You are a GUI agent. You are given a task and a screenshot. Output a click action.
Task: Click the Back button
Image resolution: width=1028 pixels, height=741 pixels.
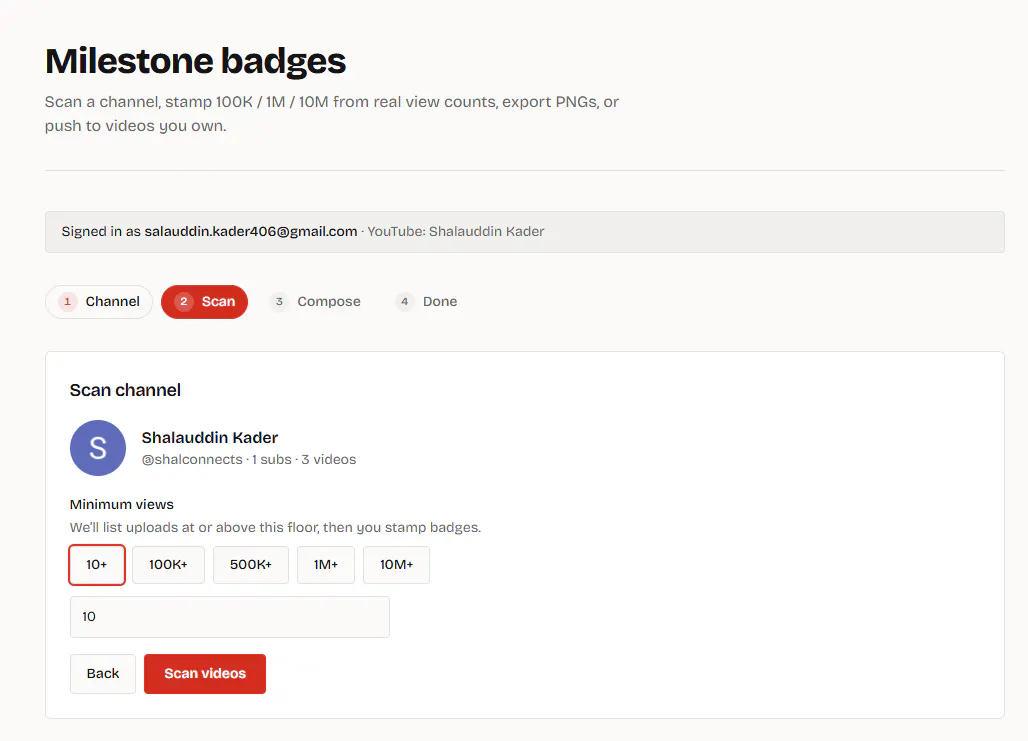pos(103,673)
